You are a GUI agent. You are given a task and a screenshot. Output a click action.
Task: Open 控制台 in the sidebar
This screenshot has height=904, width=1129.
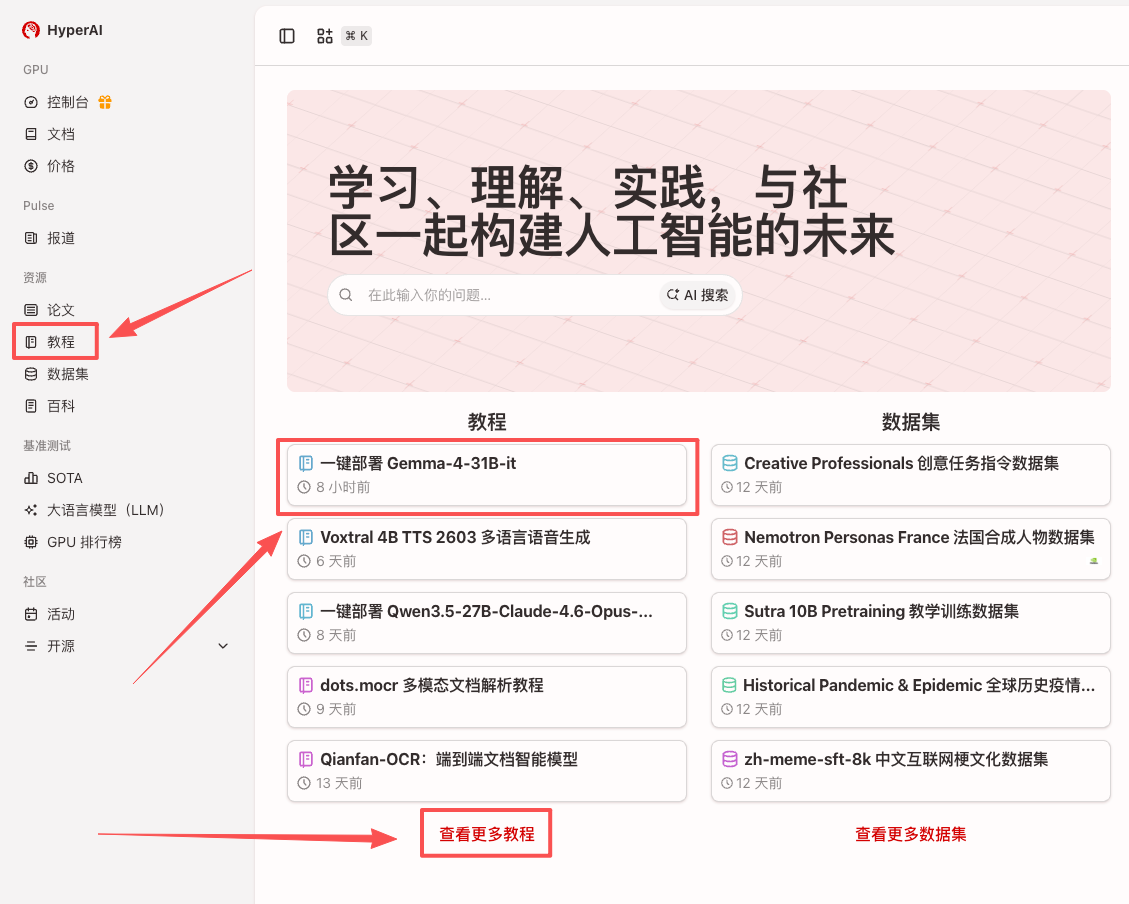(x=67, y=102)
